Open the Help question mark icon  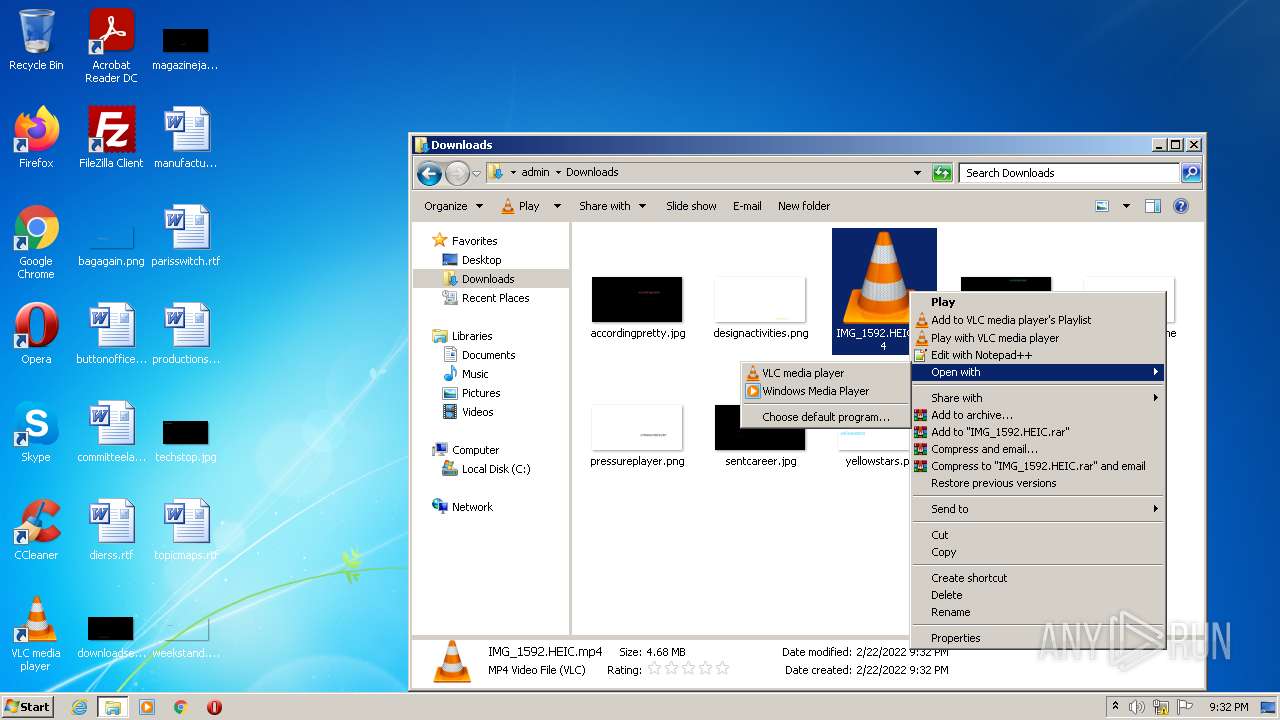pyautogui.click(x=1180, y=206)
